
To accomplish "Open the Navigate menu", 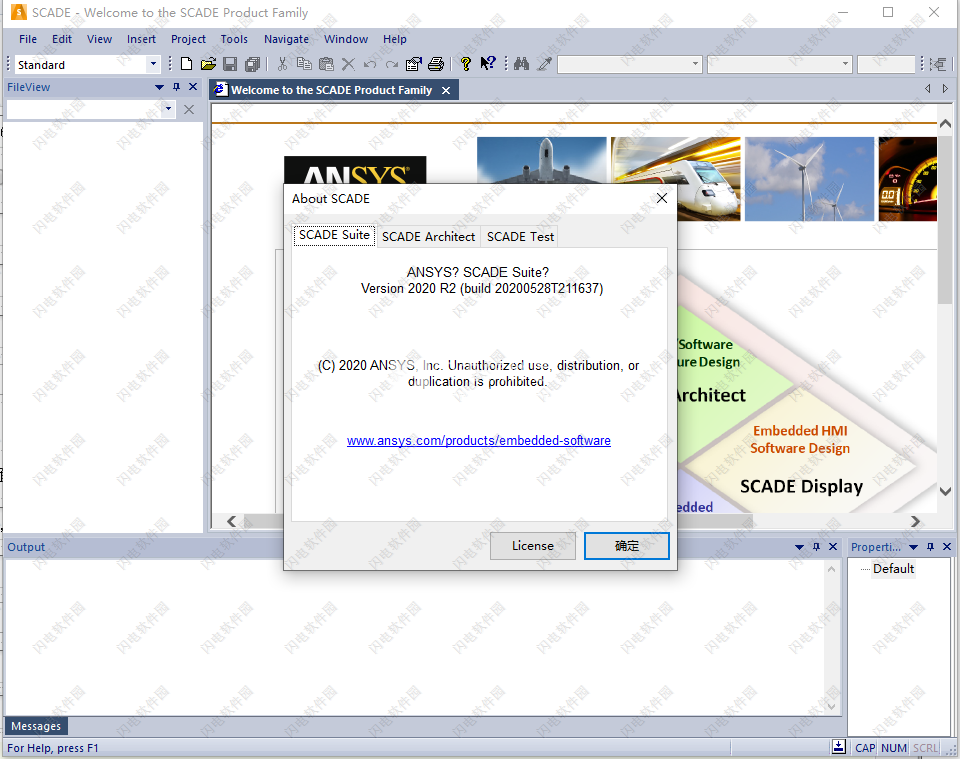I will pyautogui.click(x=286, y=39).
